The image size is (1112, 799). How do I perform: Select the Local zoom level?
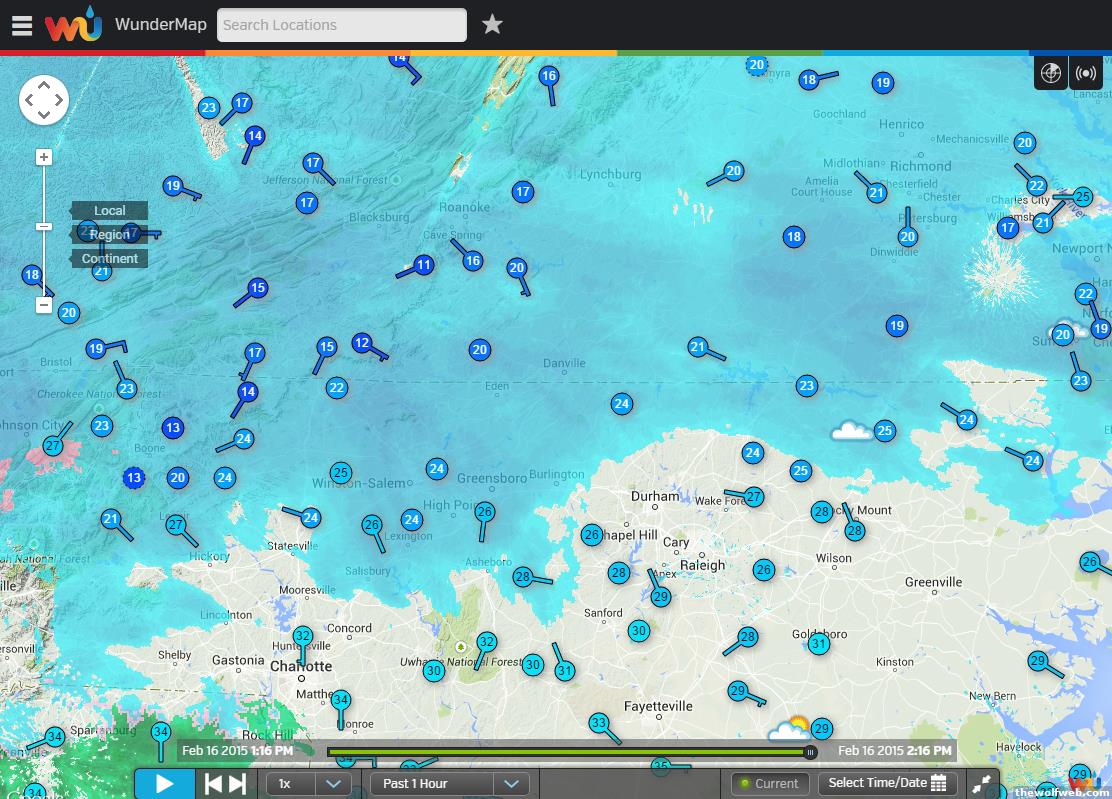pyautogui.click(x=109, y=211)
